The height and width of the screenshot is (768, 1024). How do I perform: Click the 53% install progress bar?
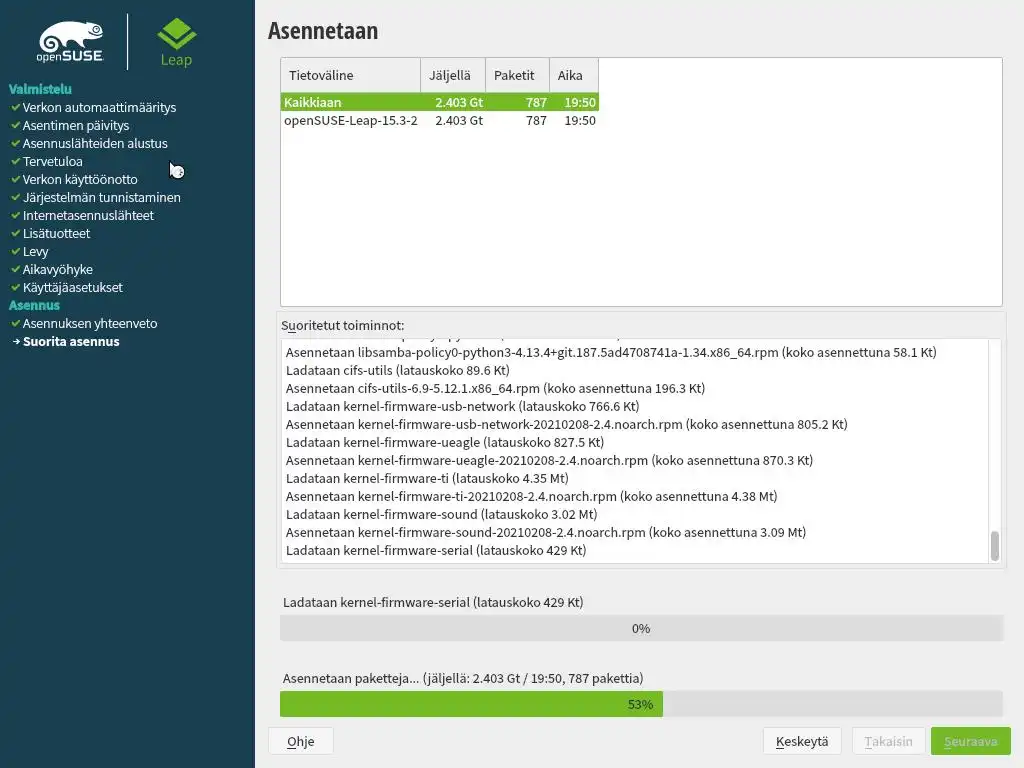pyautogui.click(x=641, y=704)
